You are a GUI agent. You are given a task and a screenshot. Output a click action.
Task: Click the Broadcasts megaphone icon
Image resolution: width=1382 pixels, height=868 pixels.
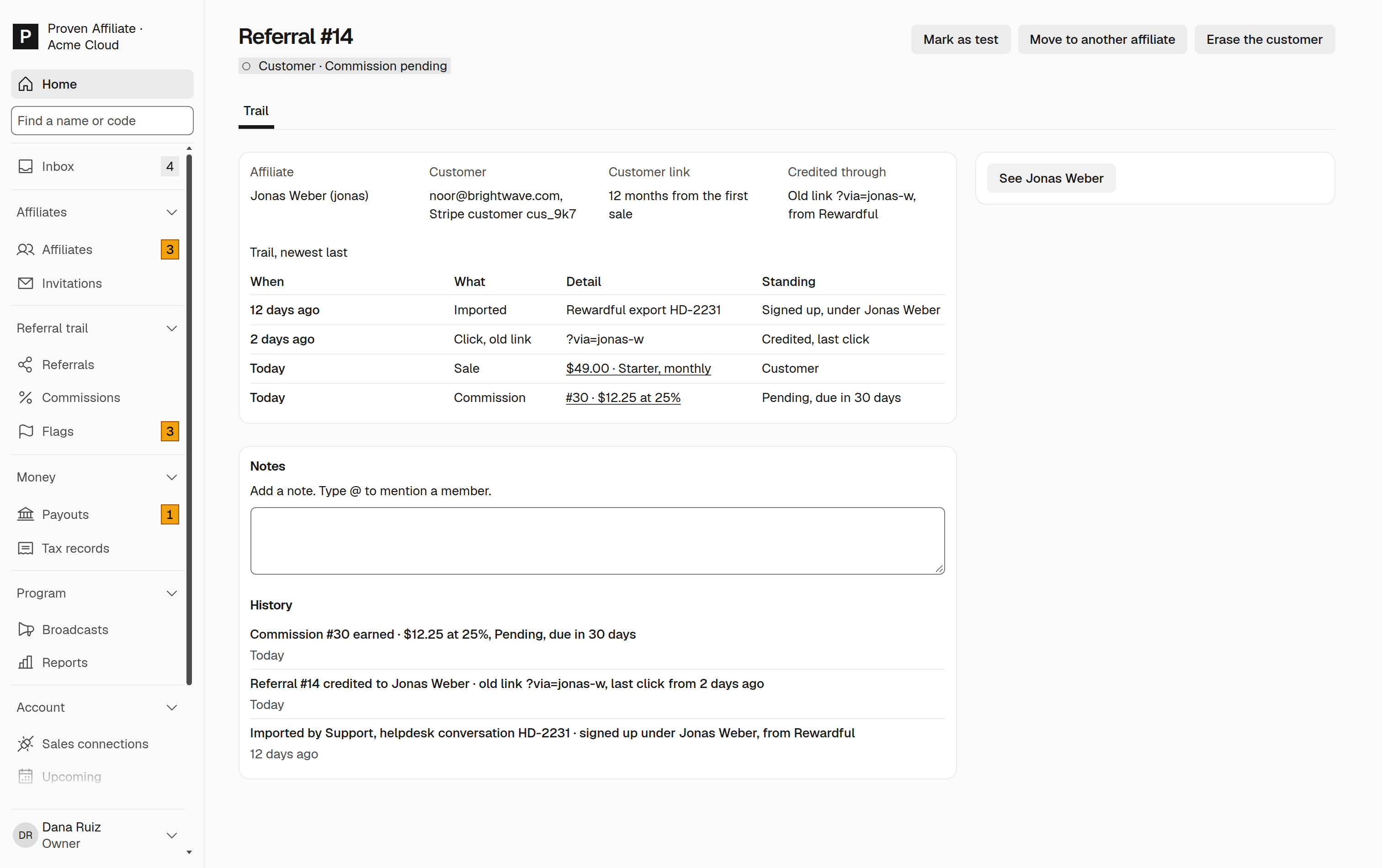[x=26, y=630]
